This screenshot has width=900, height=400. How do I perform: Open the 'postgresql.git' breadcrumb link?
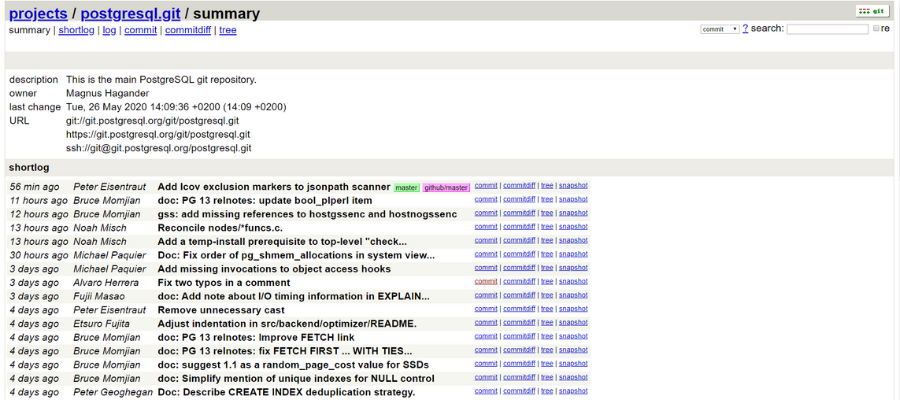click(x=130, y=13)
